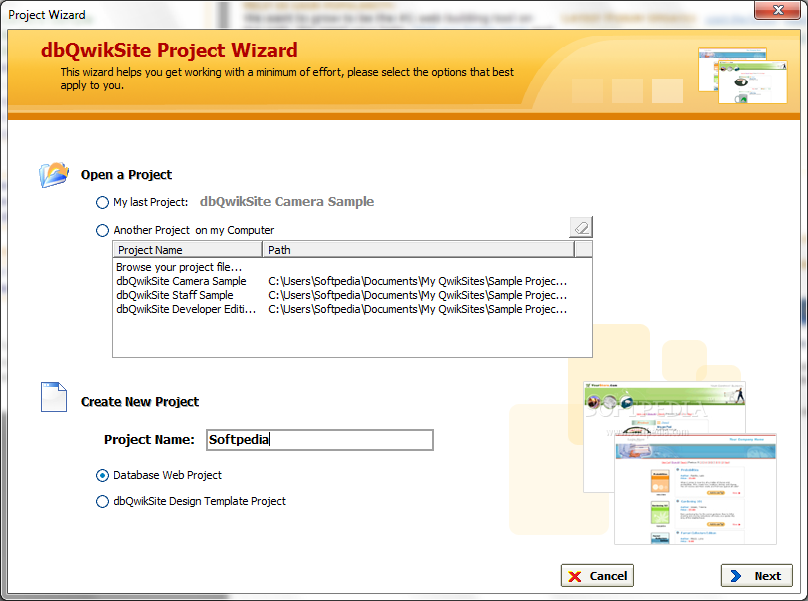Select dbQwikSite Developer Editi... list row
The width and height of the screenshot is (808, 601).
pos(186,309)
